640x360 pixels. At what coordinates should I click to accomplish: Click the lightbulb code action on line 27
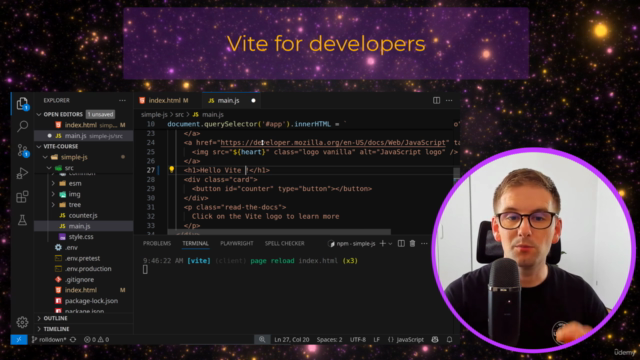click(x=171, y=169)
